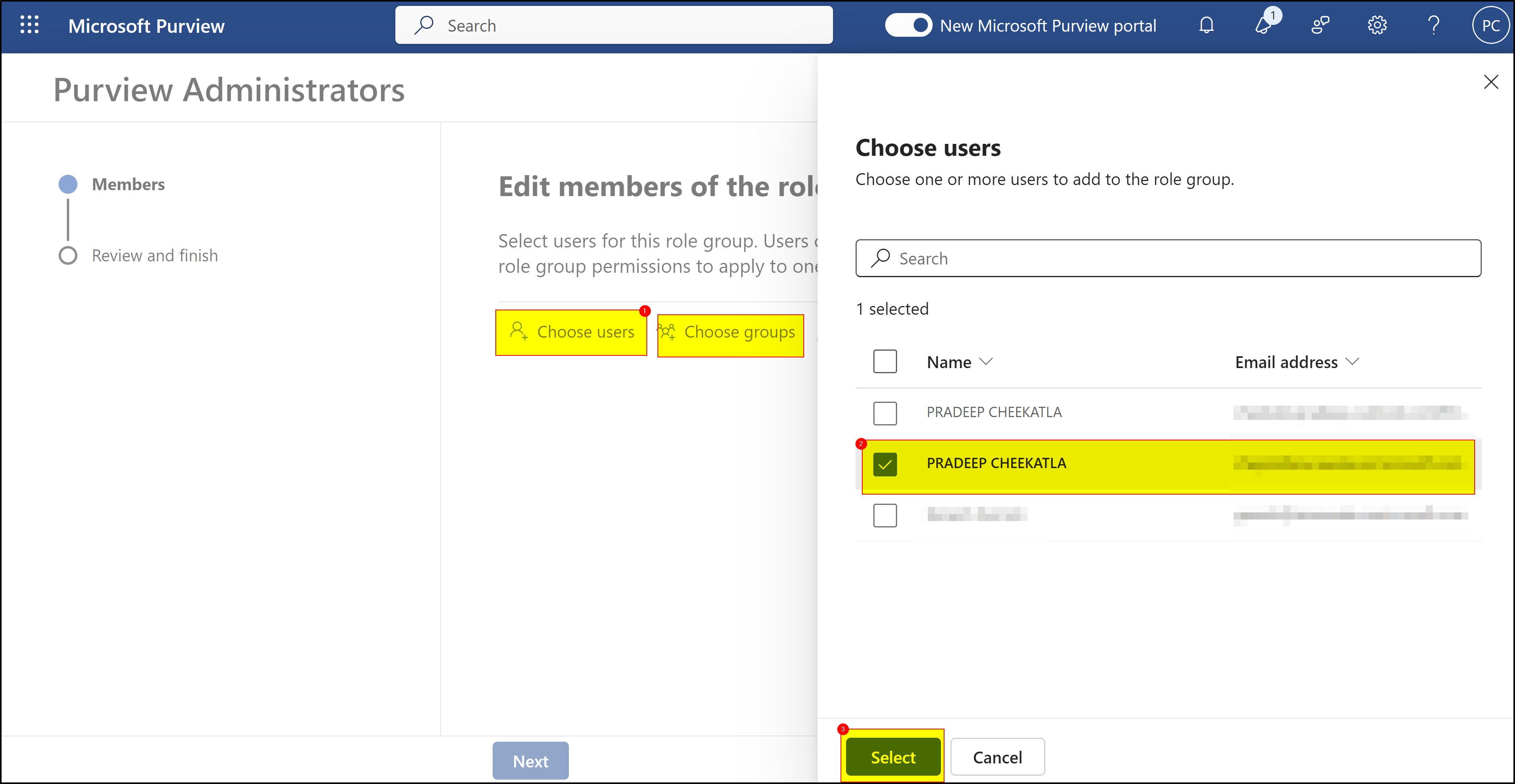This screenshot has width=1515, height=784.
Task: Cancel the Choose users dialog
Action: pos(997,757)
